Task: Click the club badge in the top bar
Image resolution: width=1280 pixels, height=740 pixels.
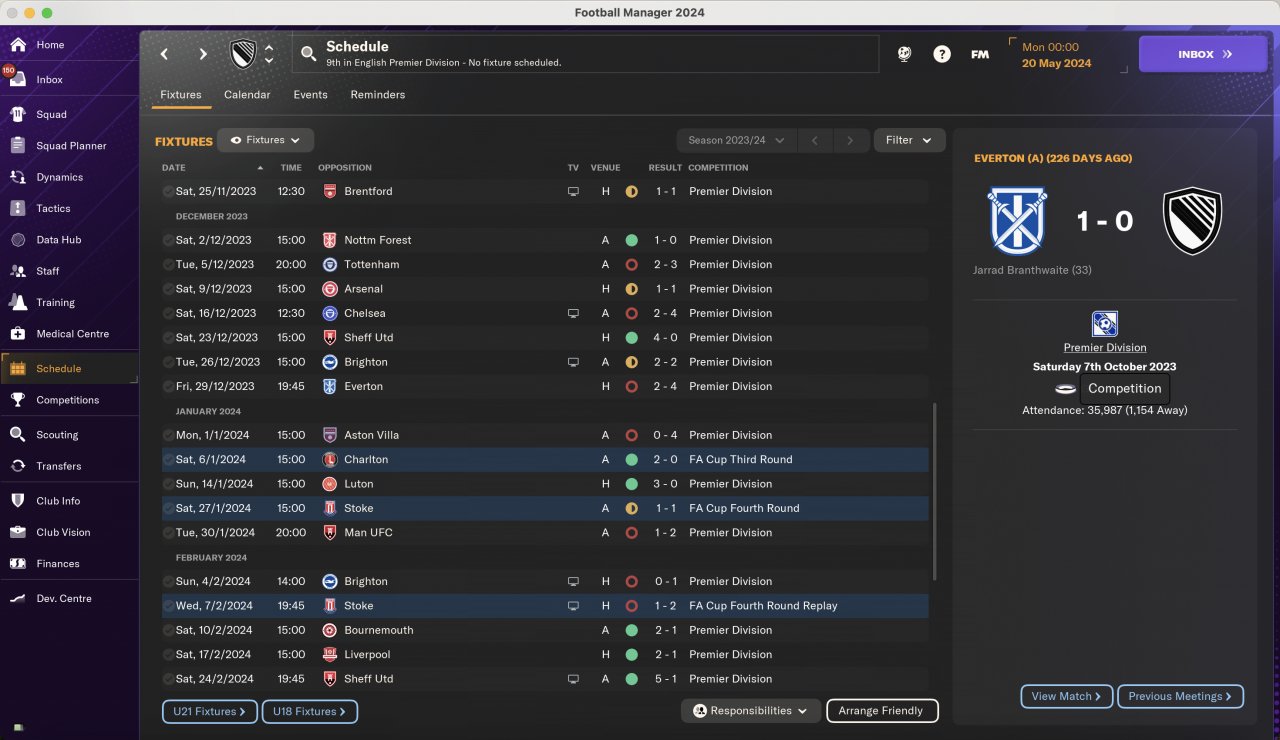Action: click(243, 54)
